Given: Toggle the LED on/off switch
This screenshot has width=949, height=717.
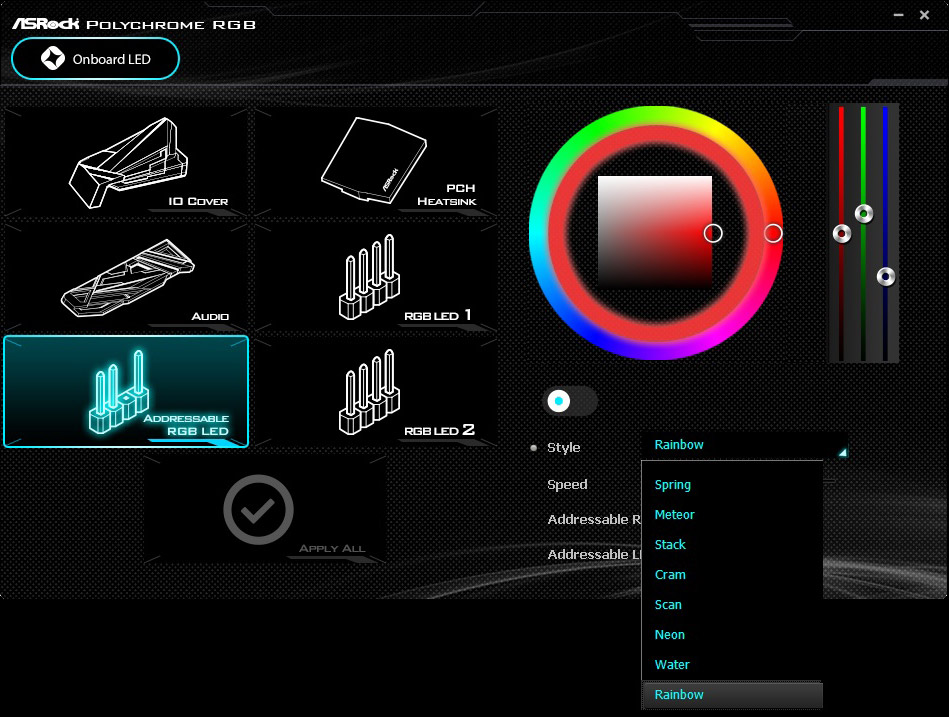Looking at the screenshot, I should coord(571,401).
